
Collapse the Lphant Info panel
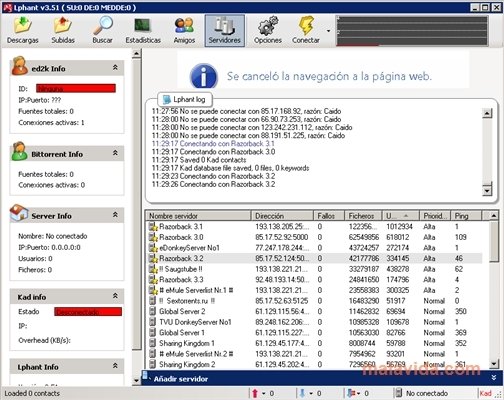[x=115, y=366]
